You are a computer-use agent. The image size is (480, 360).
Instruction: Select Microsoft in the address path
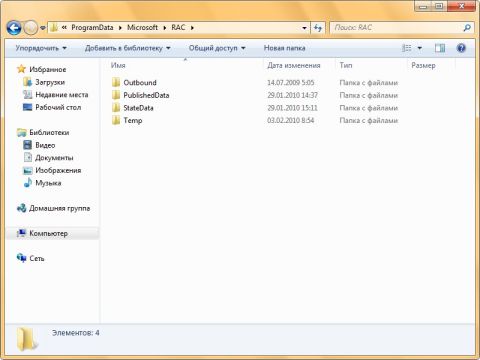pos(142,28)
